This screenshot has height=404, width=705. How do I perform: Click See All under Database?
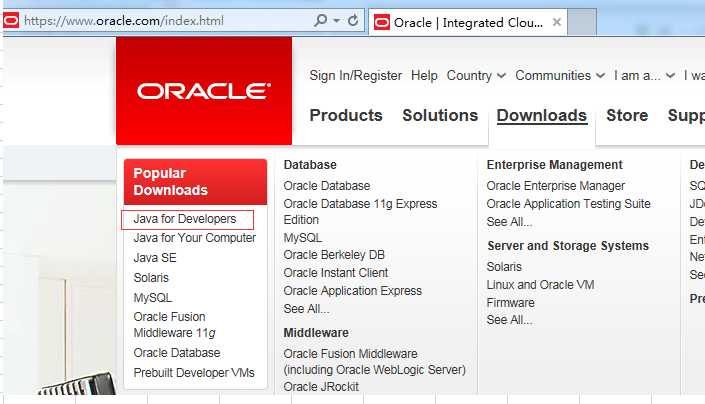pos(306,309)
